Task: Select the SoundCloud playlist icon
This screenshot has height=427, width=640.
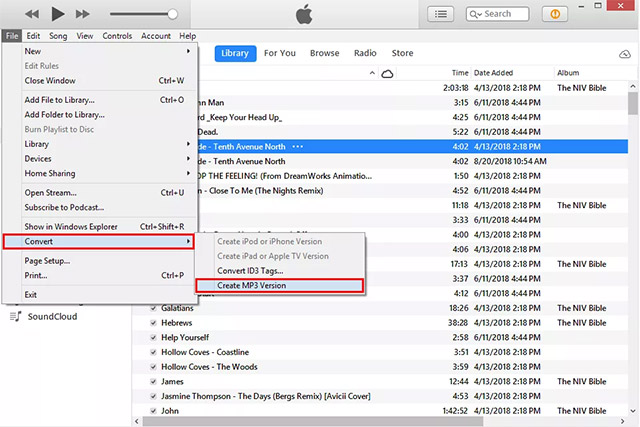Action: [15, 316]
